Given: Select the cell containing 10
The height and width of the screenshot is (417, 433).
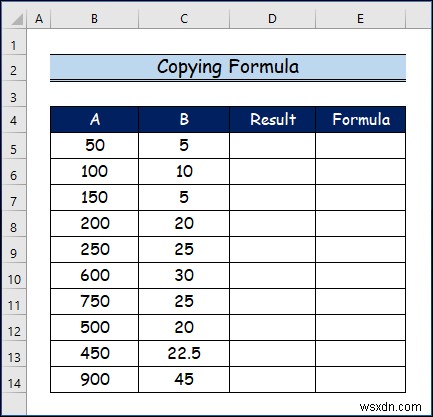Looking at the screenshot, I should [x=184, y=172].
